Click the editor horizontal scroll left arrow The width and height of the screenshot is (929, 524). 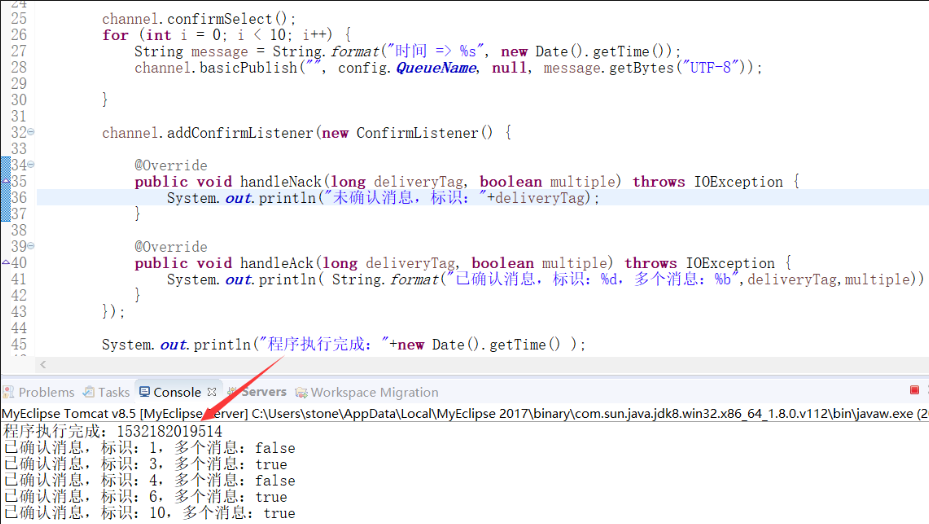43,365
